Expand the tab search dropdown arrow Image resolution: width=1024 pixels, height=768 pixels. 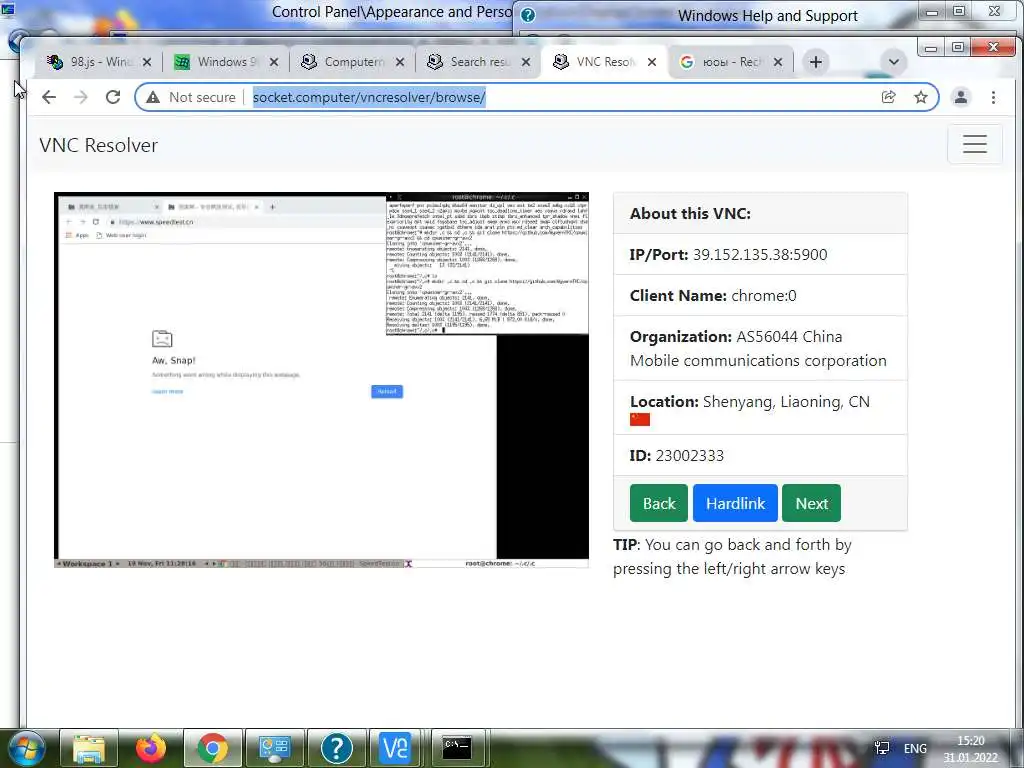[893, 62]
